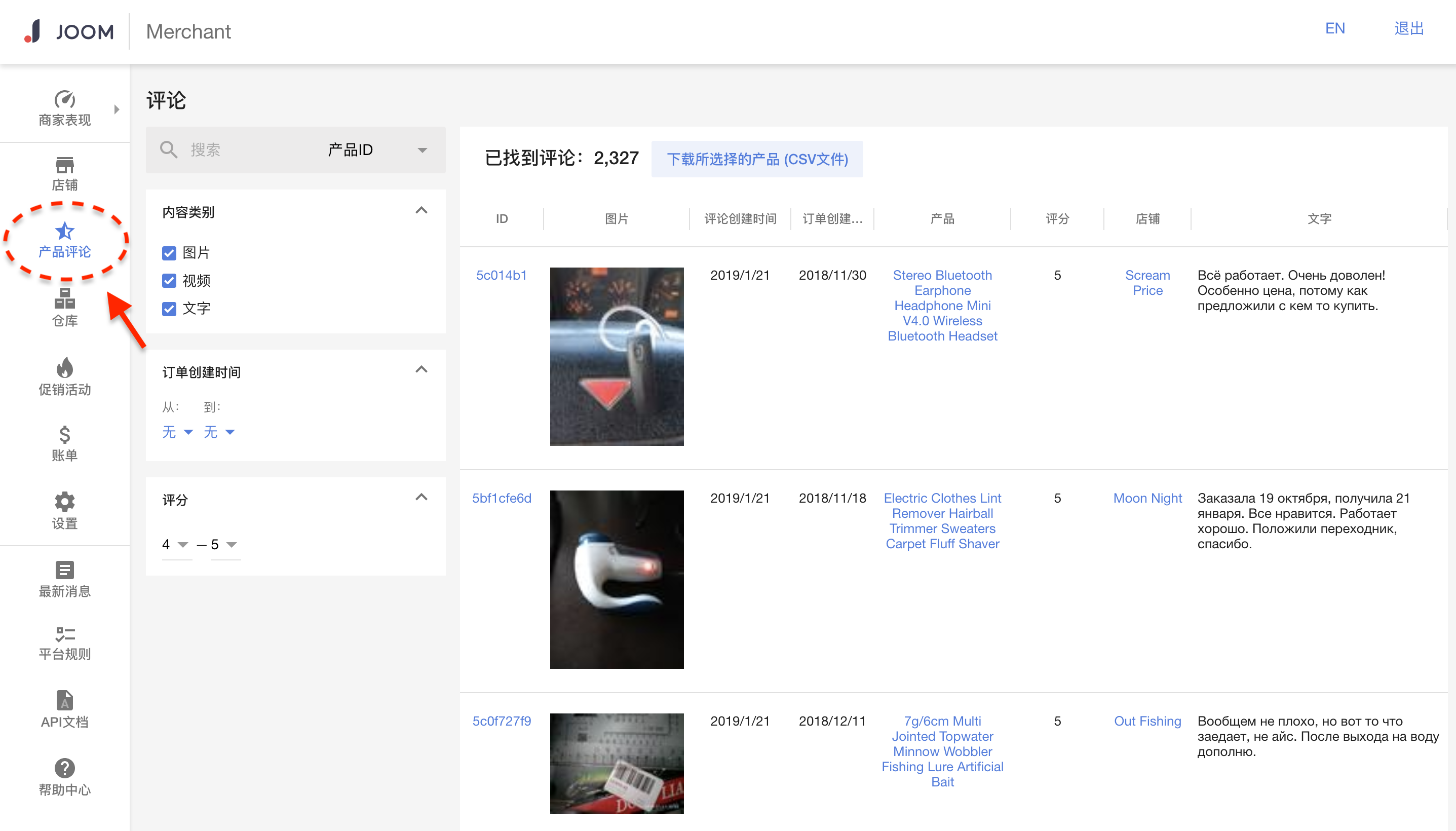
Task: Open the 商家表现 performance gauge icon
Action: point(64,99)
